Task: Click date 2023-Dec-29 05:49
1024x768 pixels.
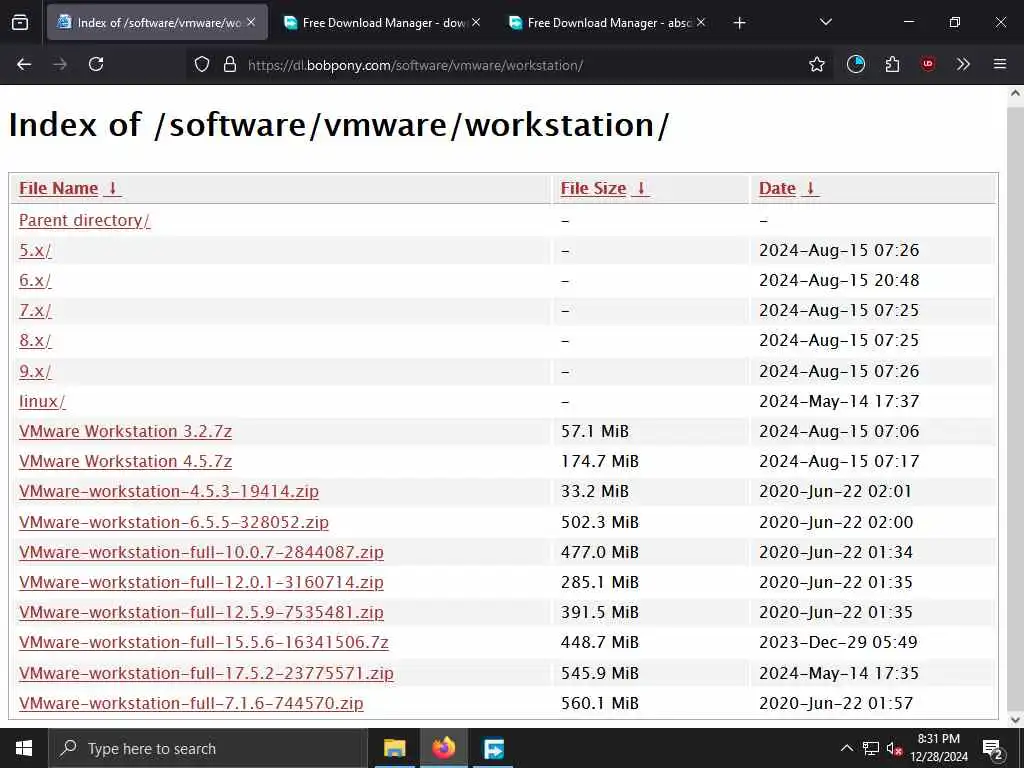Action: click(838, 642)
